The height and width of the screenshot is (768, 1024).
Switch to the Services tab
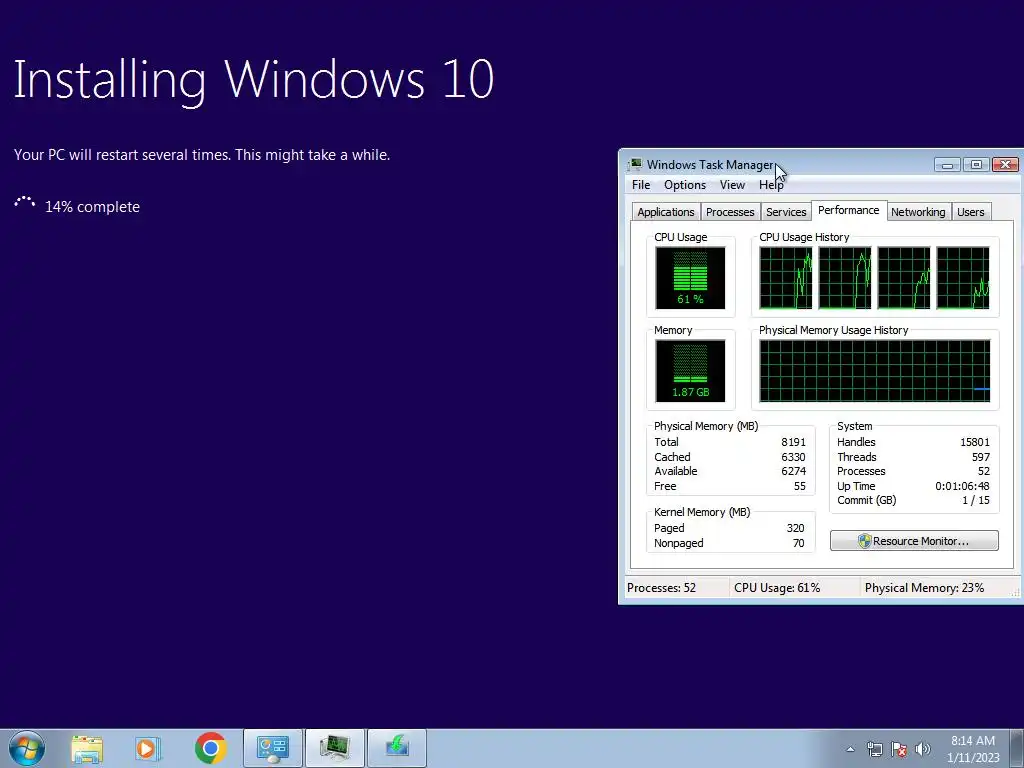786,212
